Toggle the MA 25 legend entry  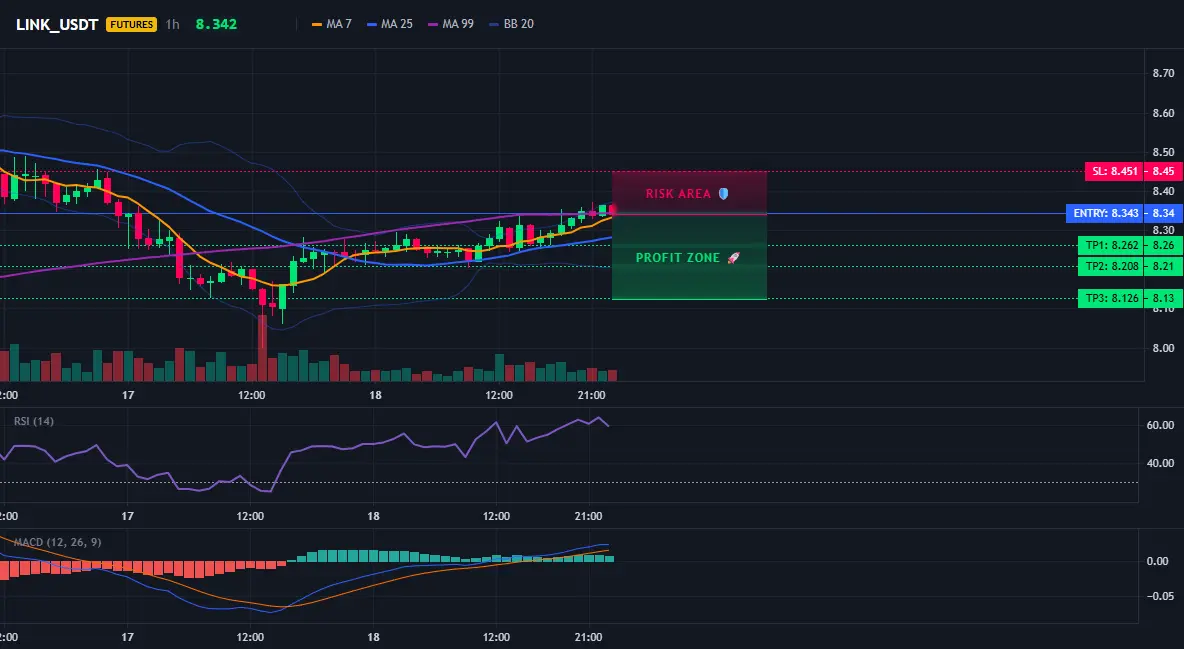[390, 24]
